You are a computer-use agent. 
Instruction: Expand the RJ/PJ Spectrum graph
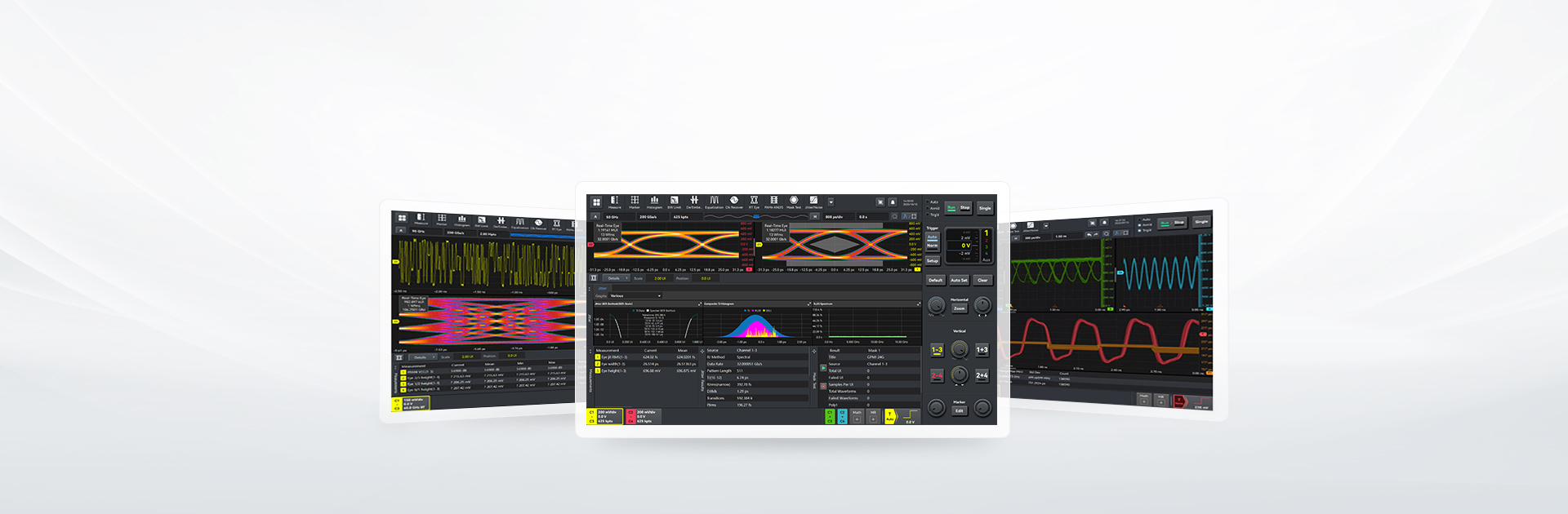(x=918, y=304)
